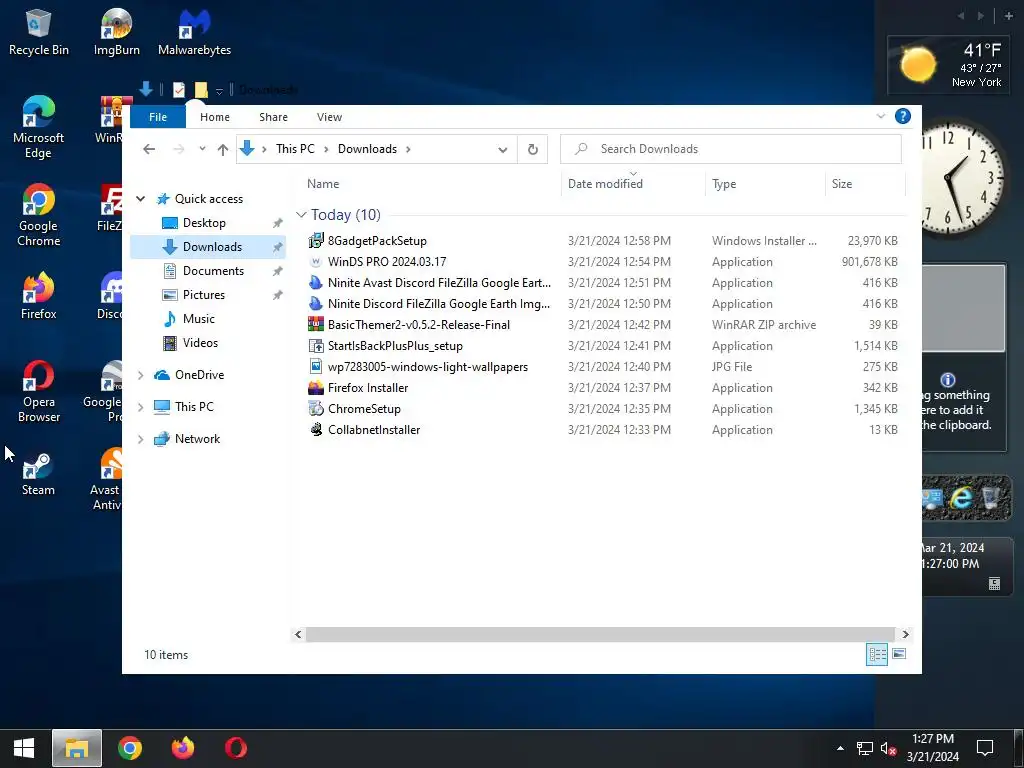Sort by the Name column header
The height and width of the screenshot is (768, 1024).
[430, 184]
